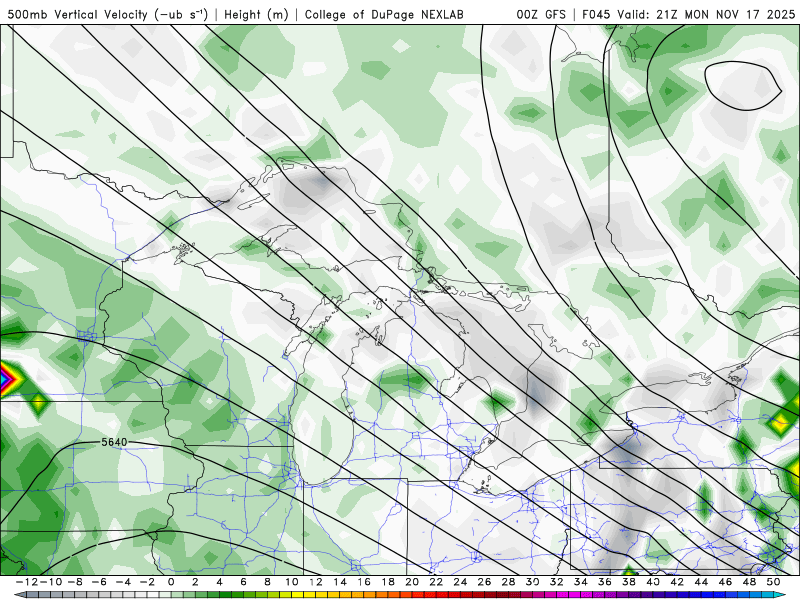
Task: Click the "46" color scale value
Action: 725,582
